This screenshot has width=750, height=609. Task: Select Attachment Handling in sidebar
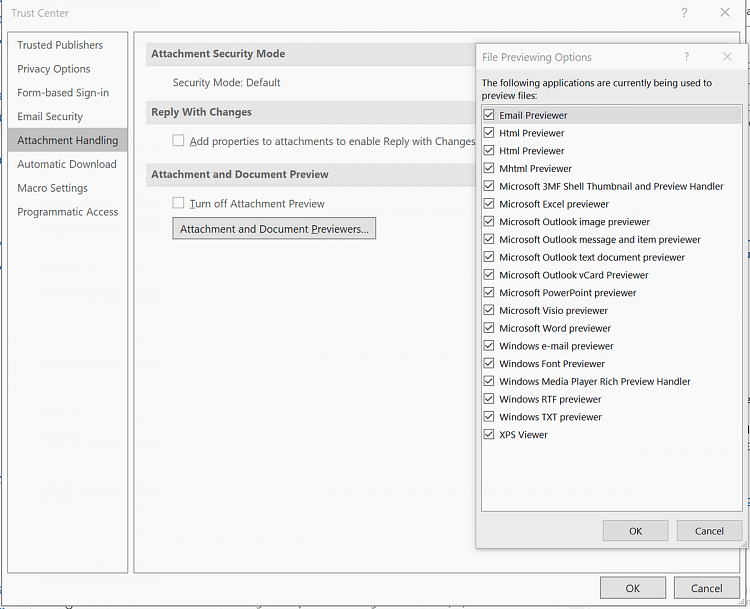click(x=67, y=140)
